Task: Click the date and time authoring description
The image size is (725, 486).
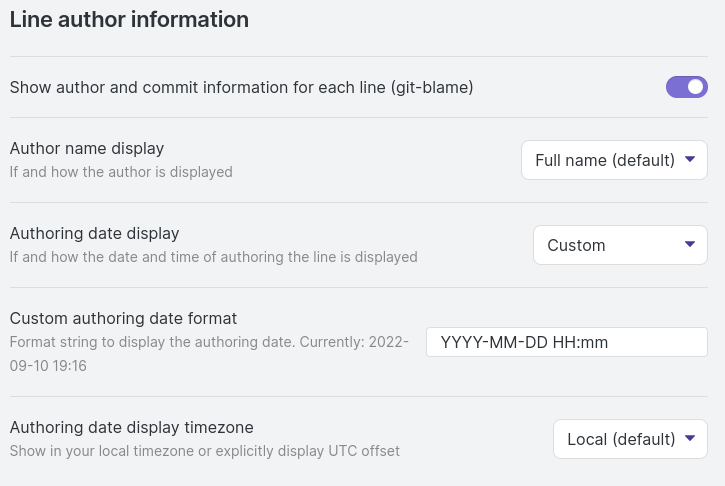Action: [x=213, y=257]
